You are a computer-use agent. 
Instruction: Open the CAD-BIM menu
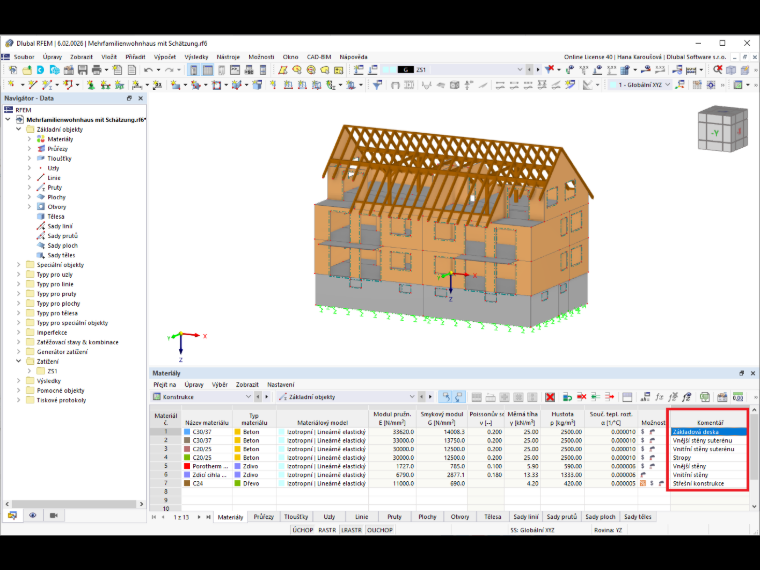click(x=319, y=57)
